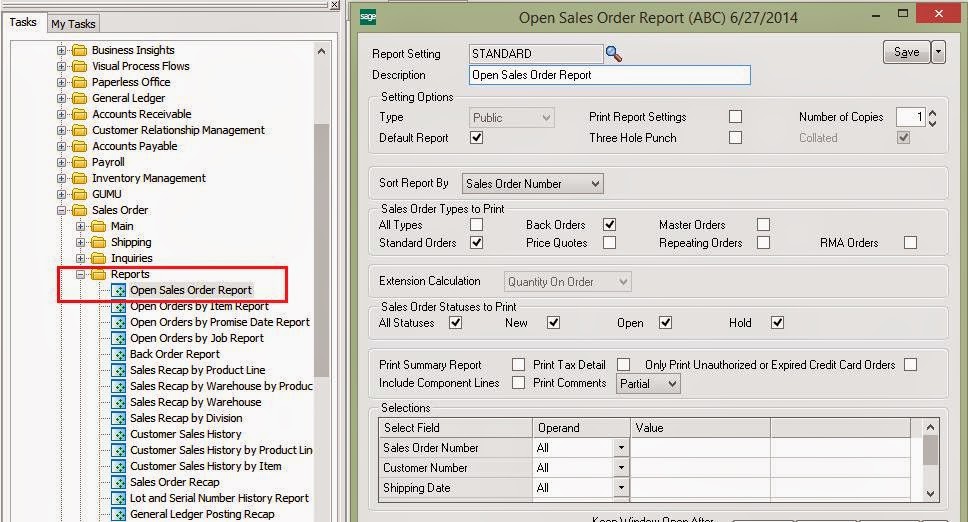Expand the Customer Relationship Management tree node
968x522 pixels.
point(61,130)
